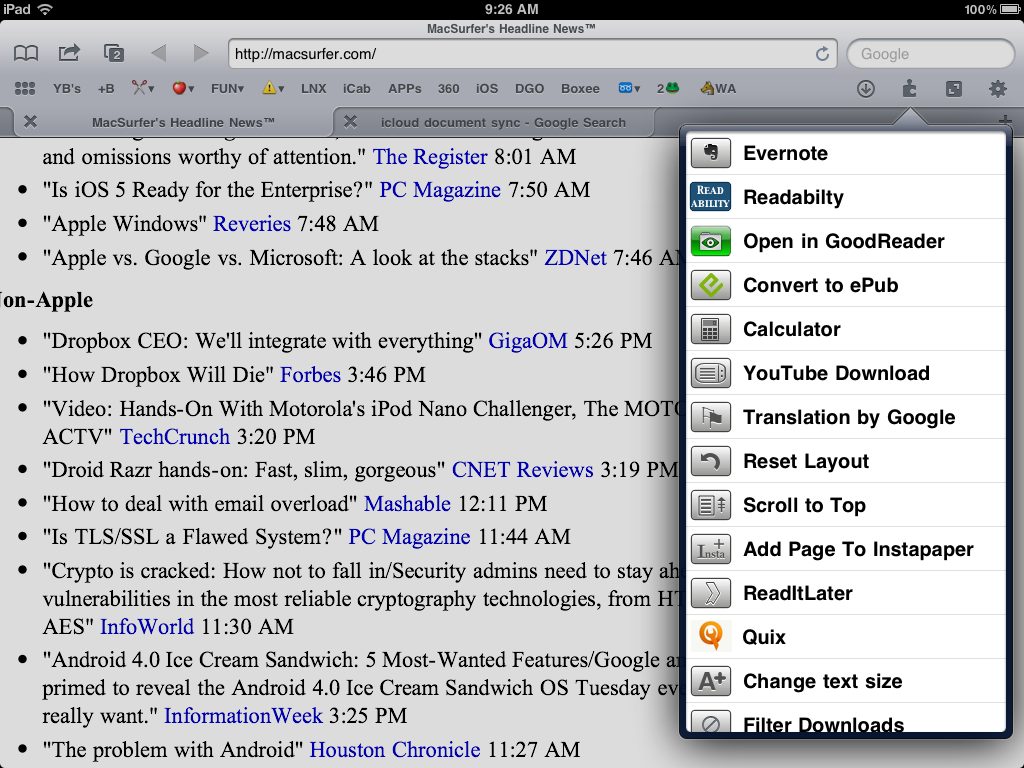
Task: Open the iOS bookmark
Action: pyautogui.click(x=487, y=88)
